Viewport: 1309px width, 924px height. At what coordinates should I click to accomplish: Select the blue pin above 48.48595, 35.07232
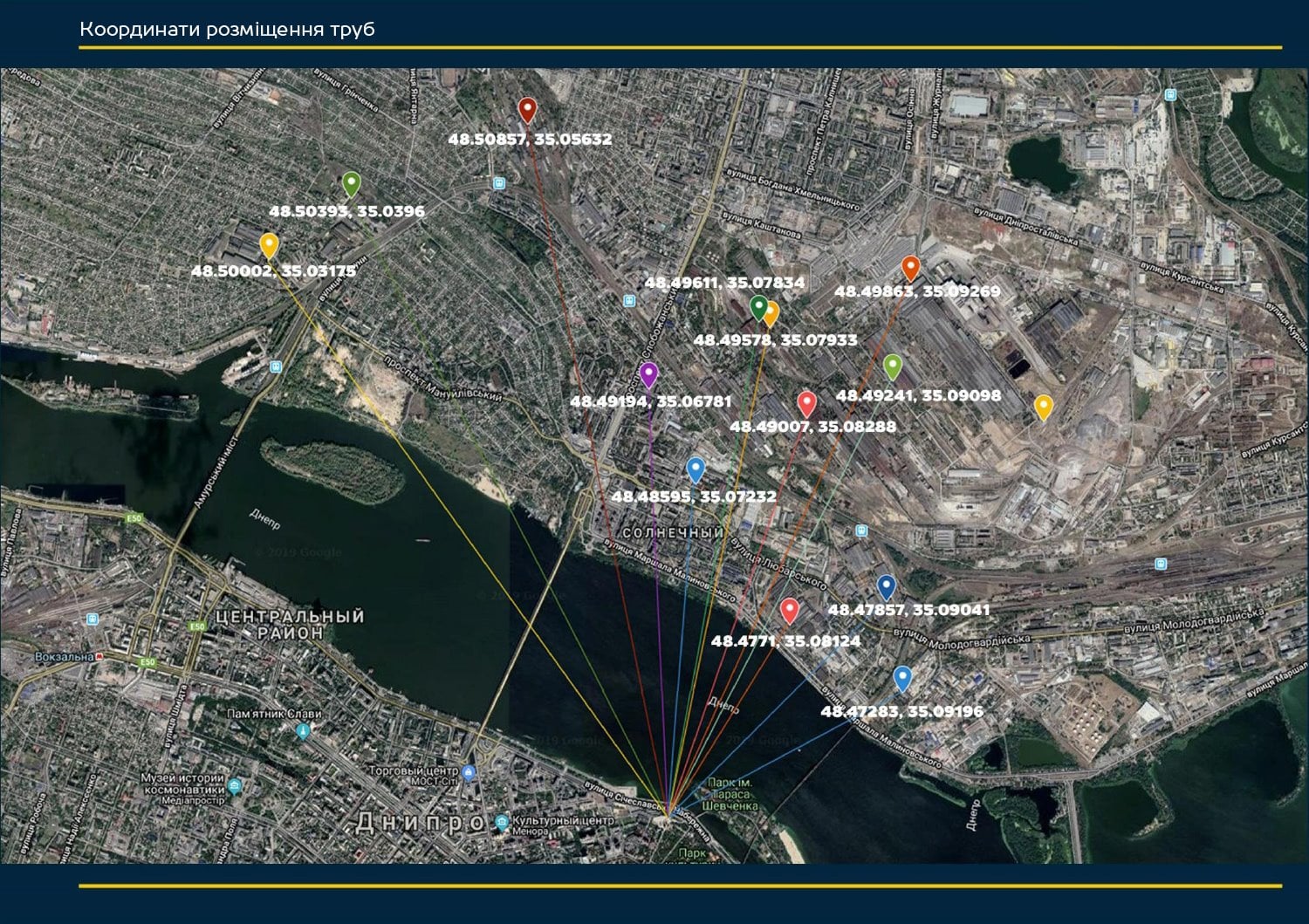click(x=696, y=469)
